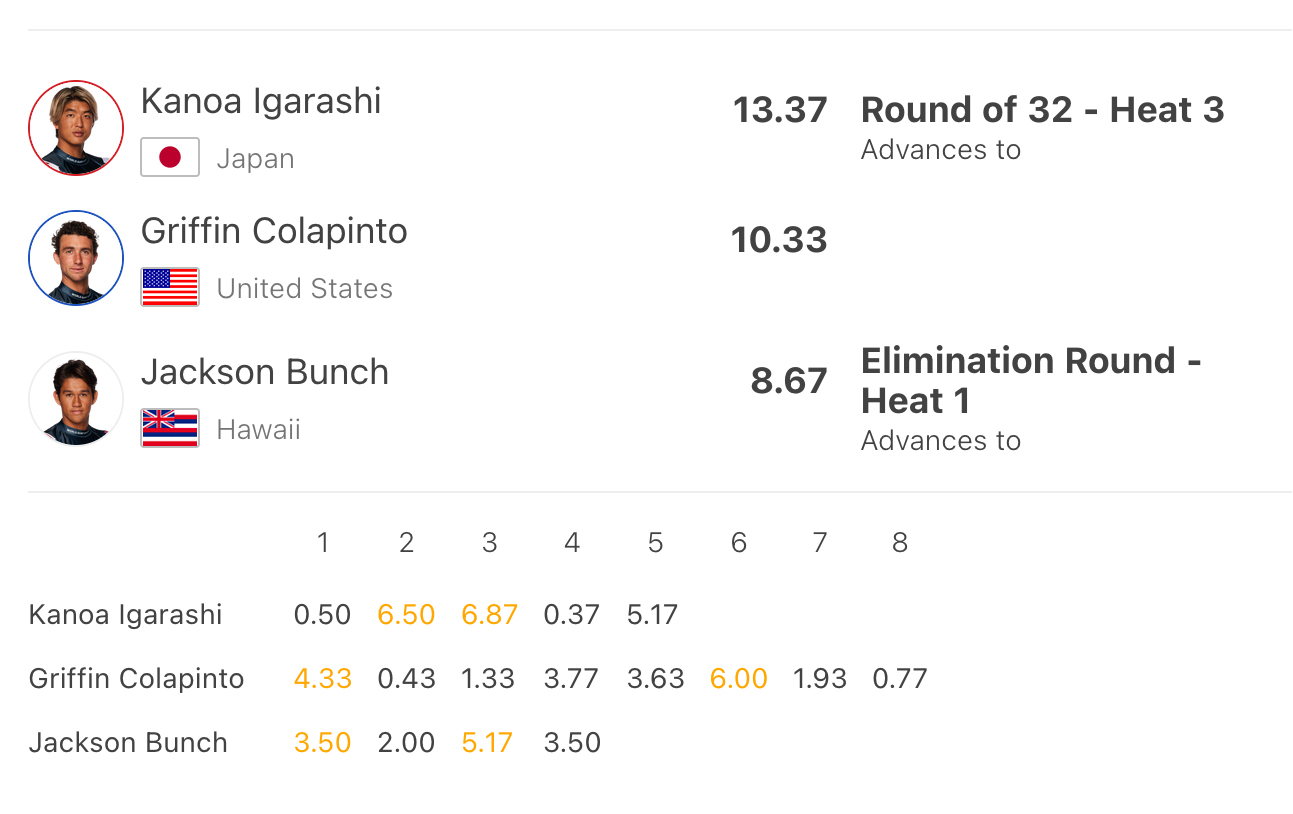Select Griffin Colapinto's 4.33 wave score
Viewport: 1293px width, 814px height.
click(323, 678)
